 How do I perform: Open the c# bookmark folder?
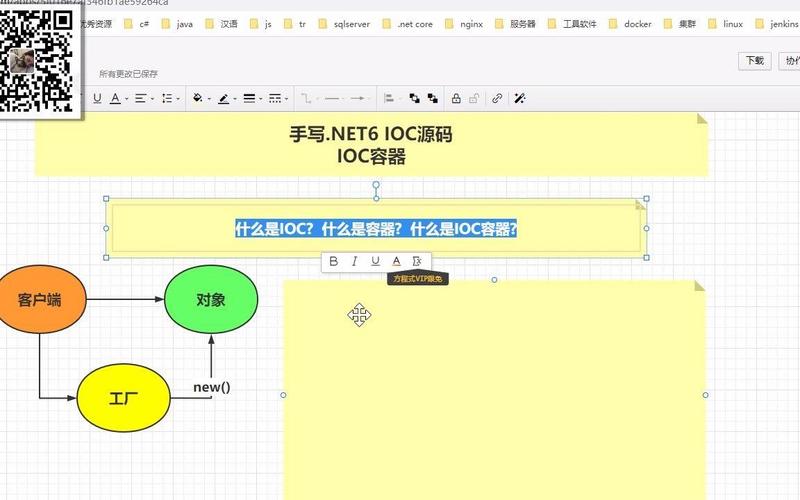point(137,24)
